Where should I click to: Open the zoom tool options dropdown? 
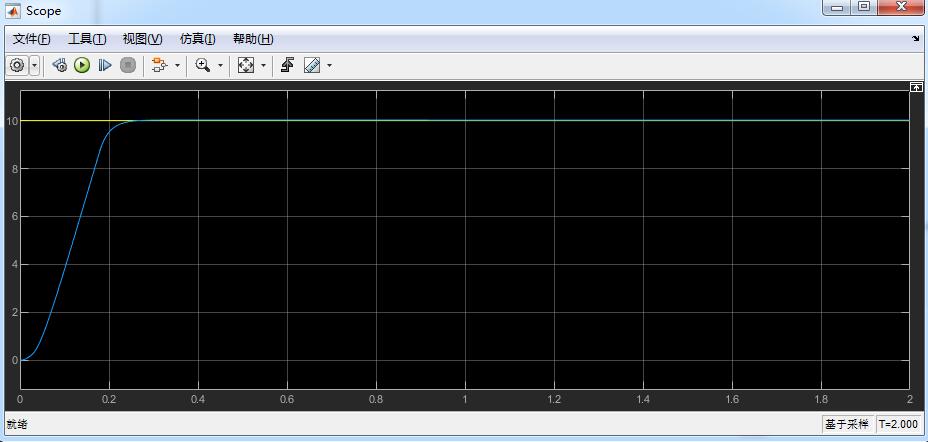pos(221,65)
